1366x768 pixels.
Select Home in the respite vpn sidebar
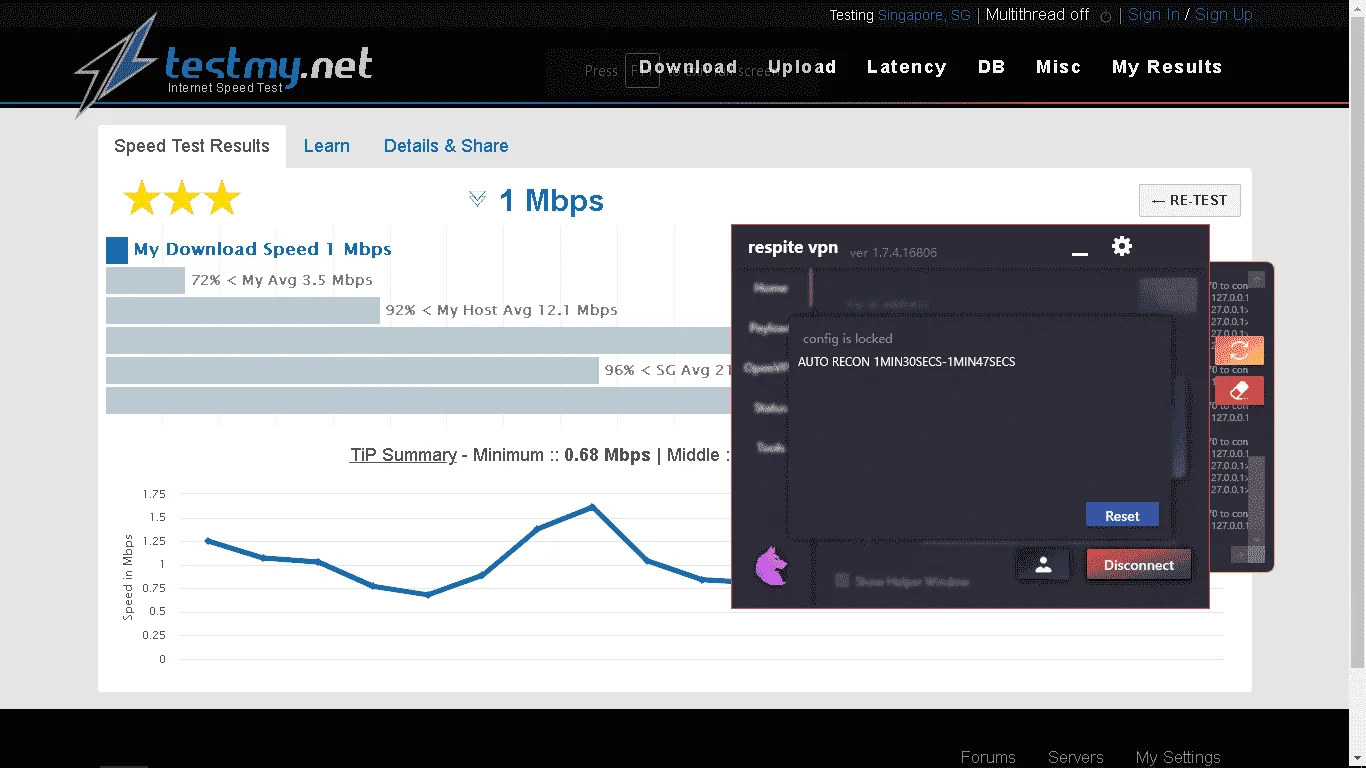771,288
